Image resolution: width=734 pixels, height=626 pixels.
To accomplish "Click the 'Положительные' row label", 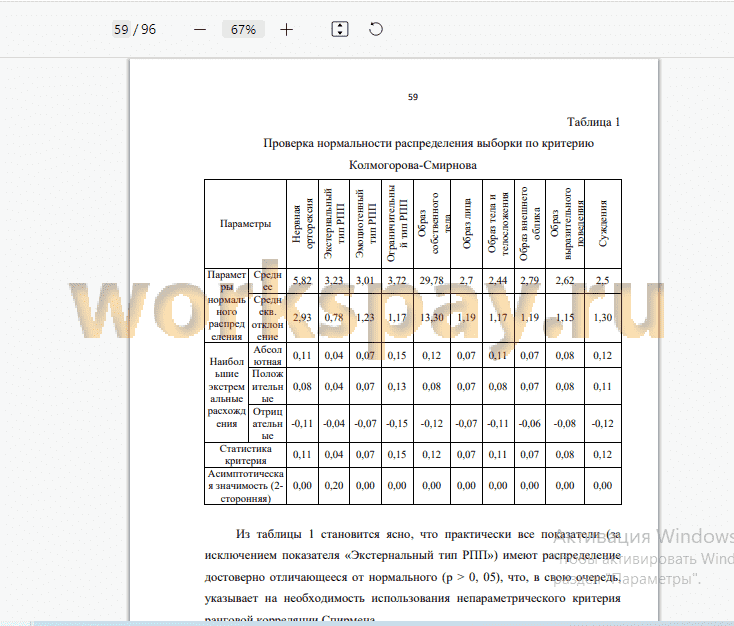I will 267,386.
